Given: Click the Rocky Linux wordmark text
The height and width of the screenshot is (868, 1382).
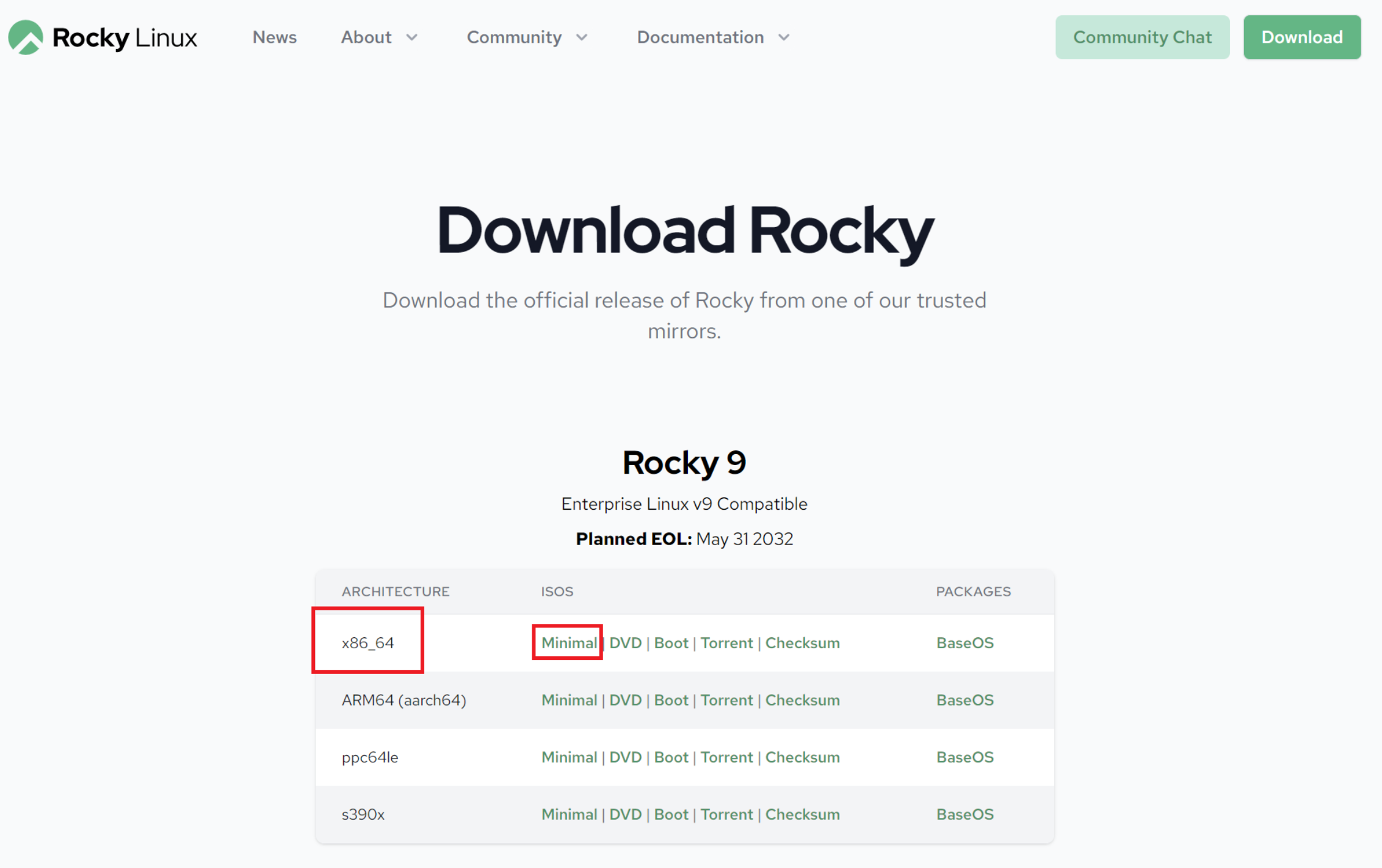Looking at the screenshot, I should coord(125,37).
